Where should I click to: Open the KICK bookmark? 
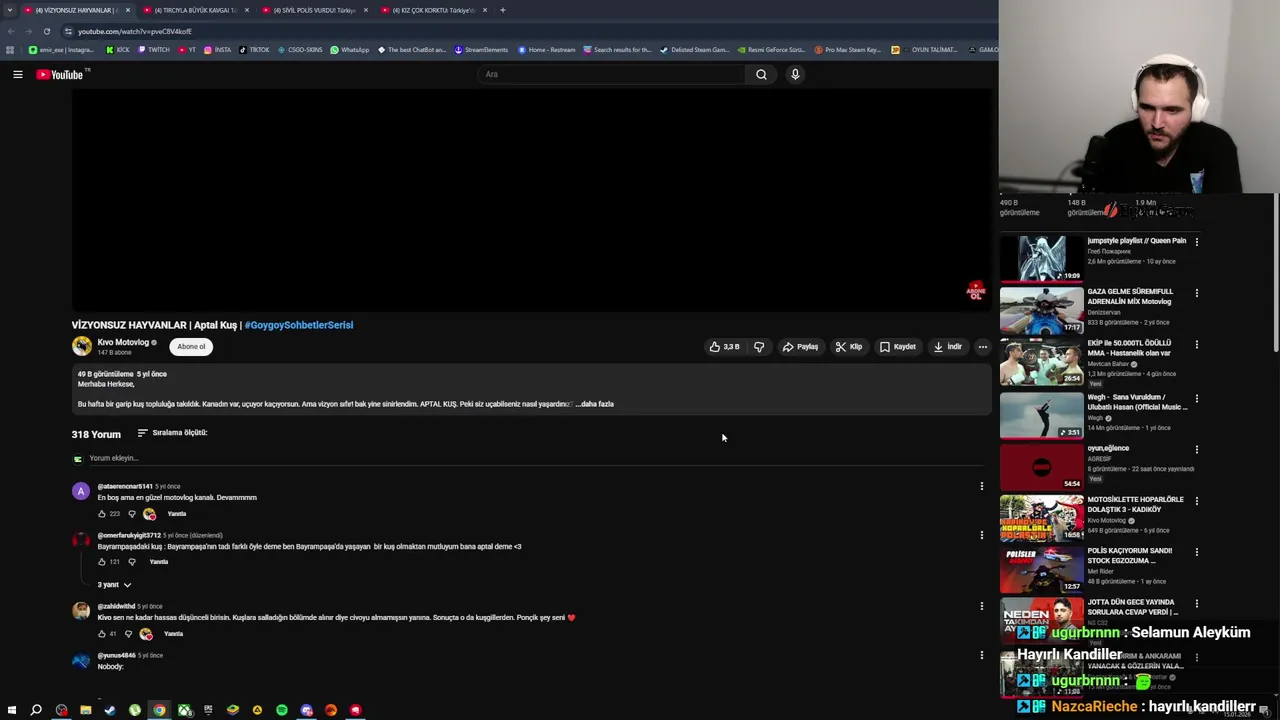pyautogui.click(x=118, y=50)
